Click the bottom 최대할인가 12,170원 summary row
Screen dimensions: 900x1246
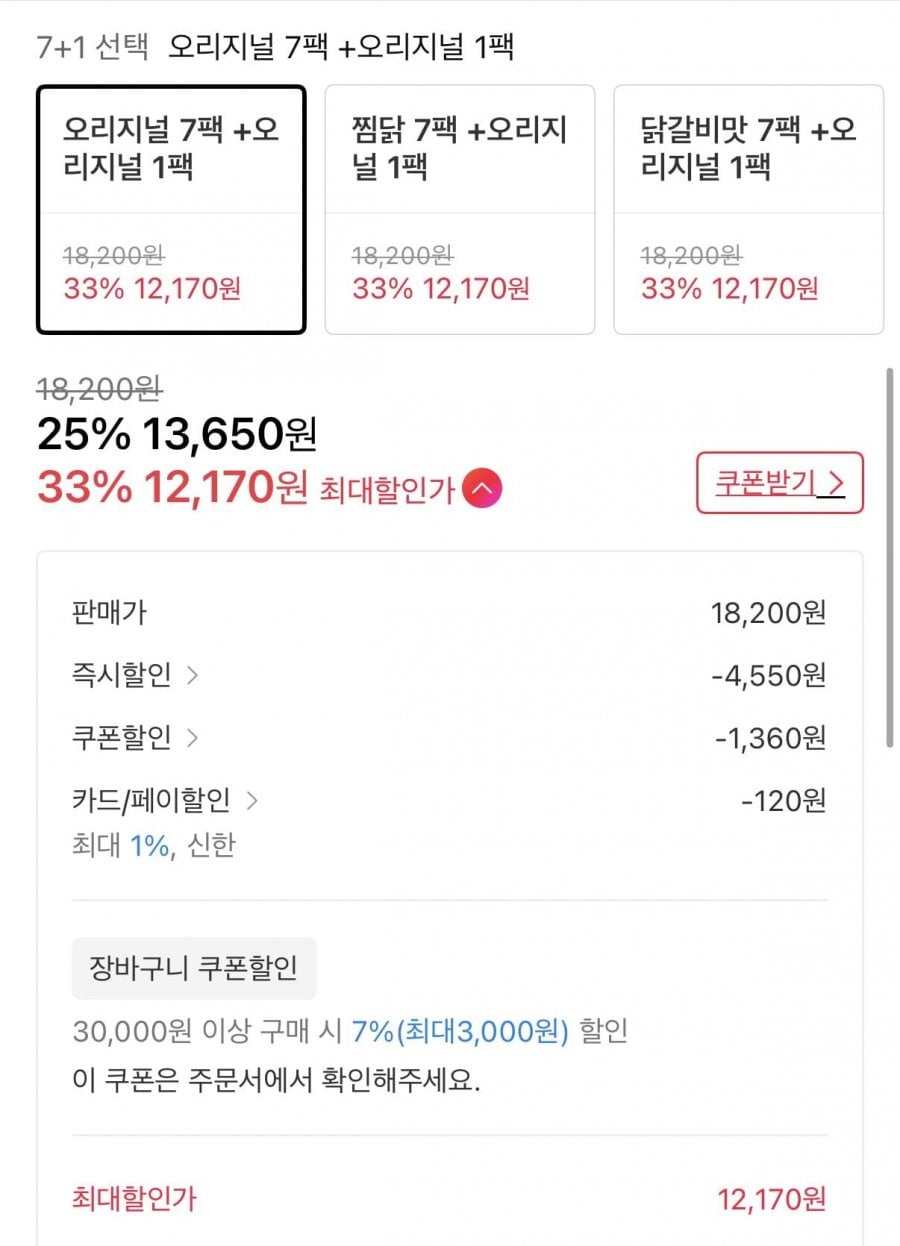click(x=449, y=1198)
